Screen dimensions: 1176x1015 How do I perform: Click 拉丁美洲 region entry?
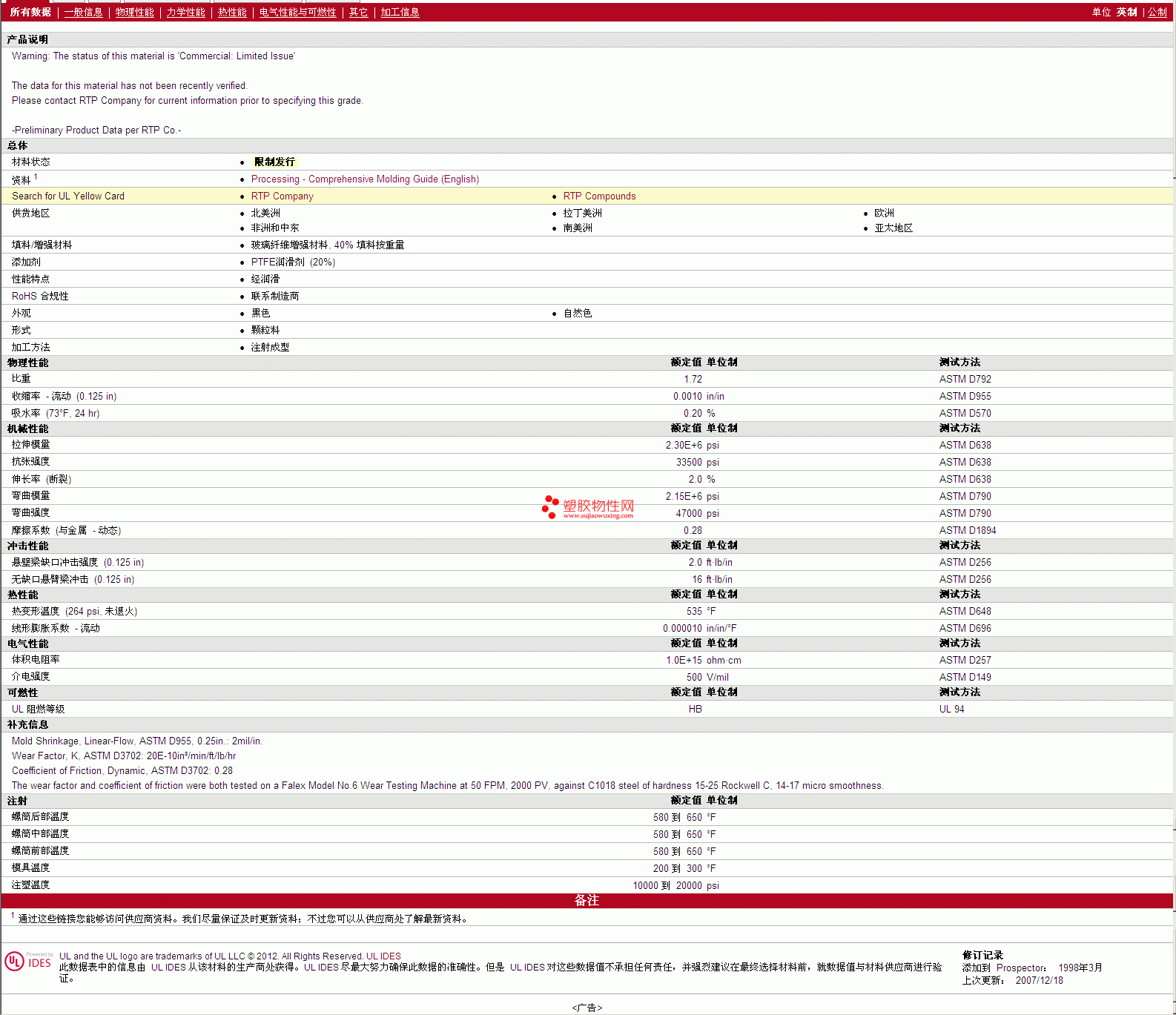(582, 214)
